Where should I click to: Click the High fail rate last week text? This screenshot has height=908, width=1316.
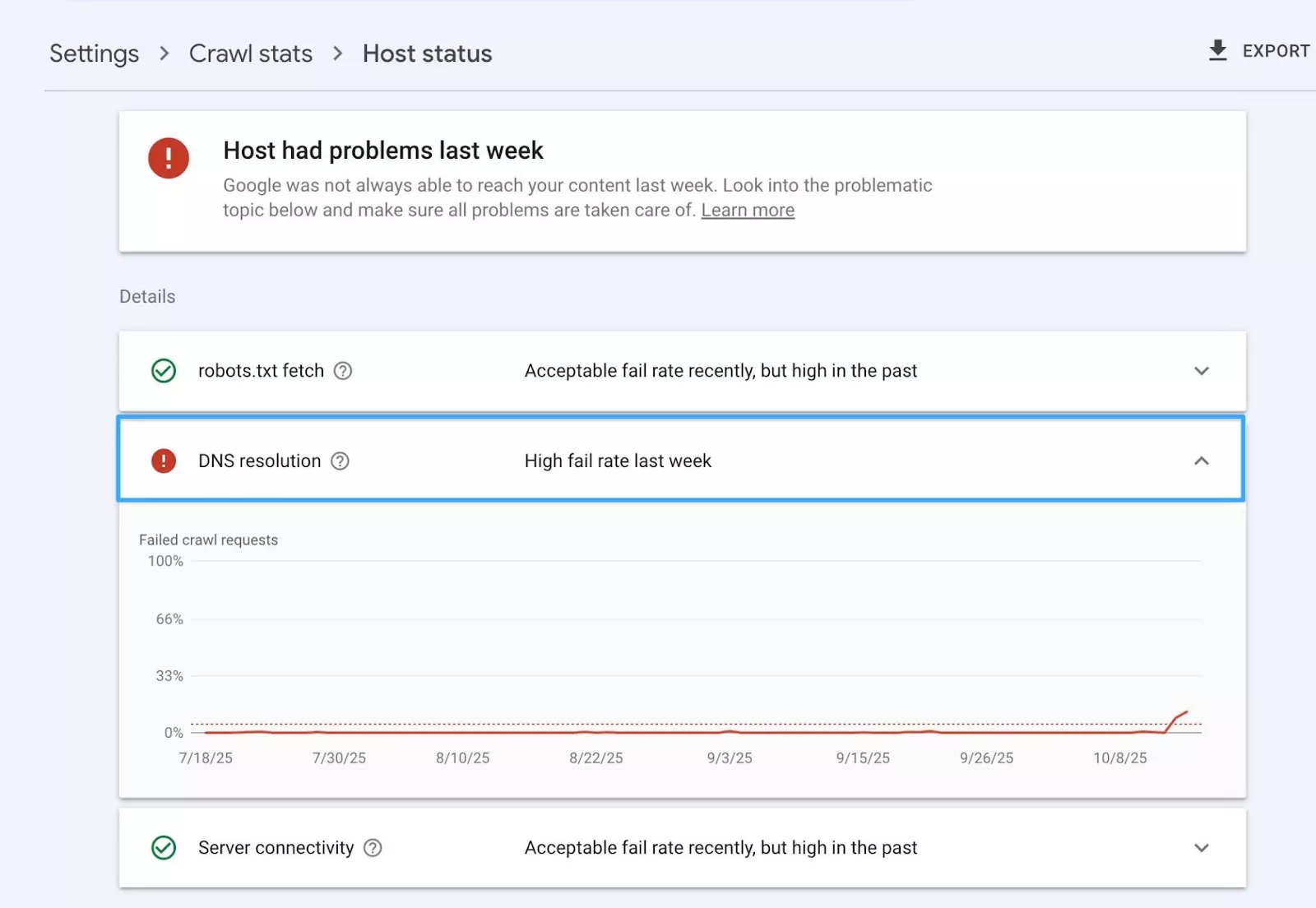(617, 461)
